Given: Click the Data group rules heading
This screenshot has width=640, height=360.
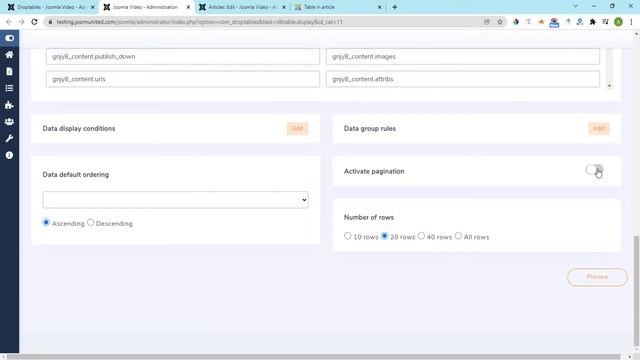Looking at the screenshot, I should click(x=370, y=129).
